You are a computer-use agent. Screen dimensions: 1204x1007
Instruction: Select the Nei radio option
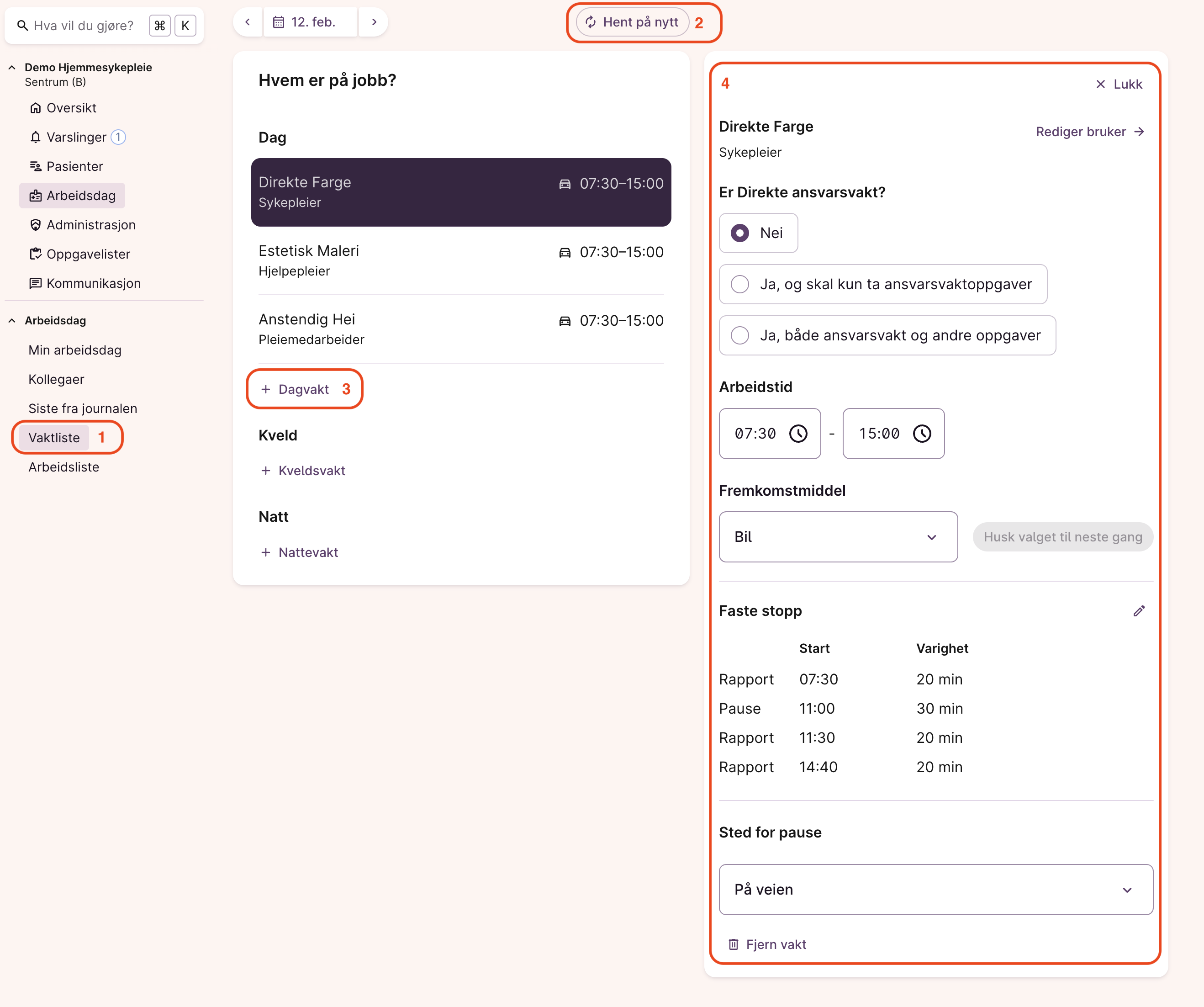[x=740, y=233]
